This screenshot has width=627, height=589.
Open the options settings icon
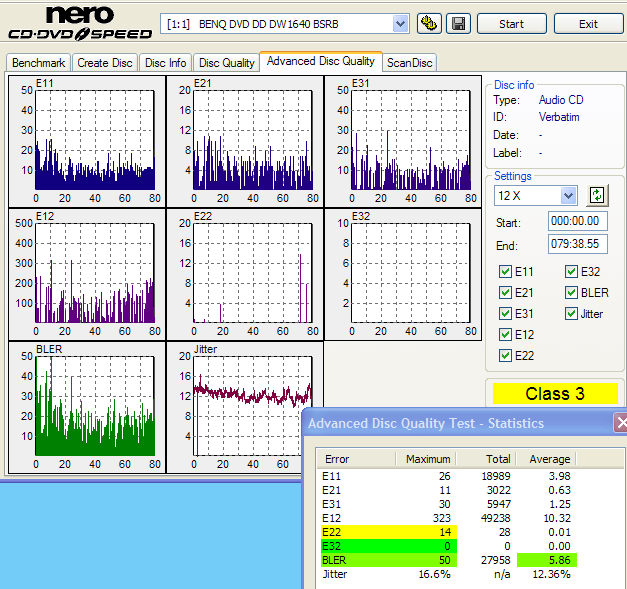[x=430, y=23]
